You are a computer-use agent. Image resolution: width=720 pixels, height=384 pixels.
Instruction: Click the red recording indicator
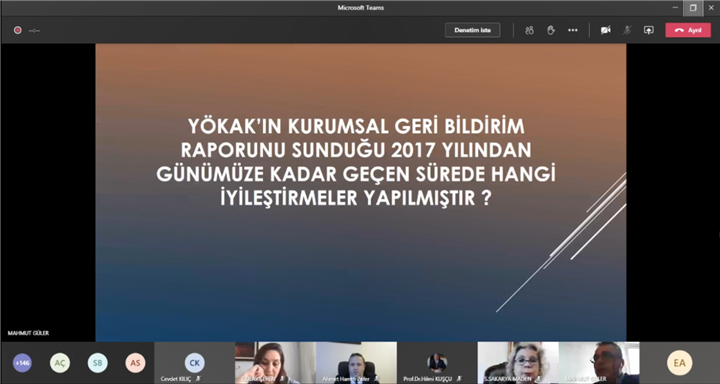tap(17, 30)
